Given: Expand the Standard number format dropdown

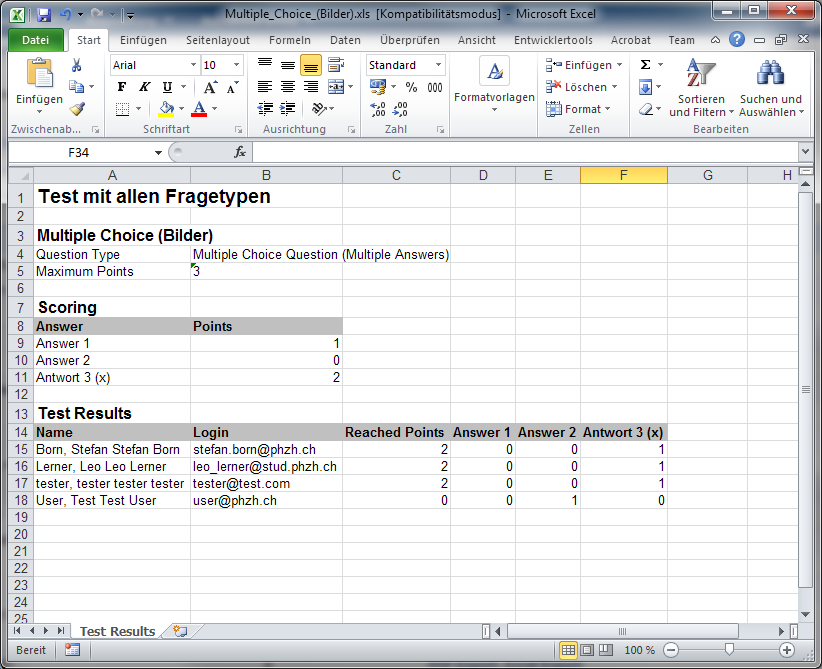Looking at the screenshot, I should (x=438, y=65).
